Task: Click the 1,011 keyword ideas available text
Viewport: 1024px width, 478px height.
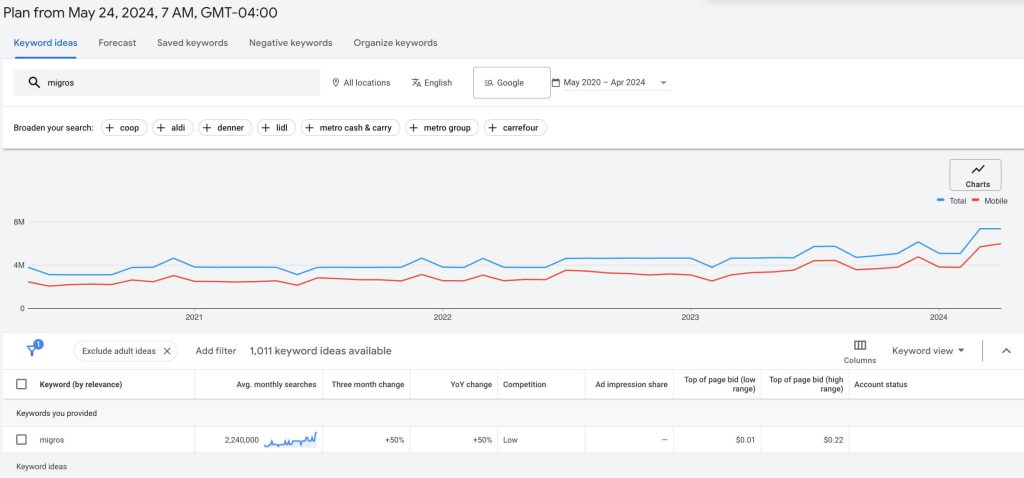Action: pos(321,351)
